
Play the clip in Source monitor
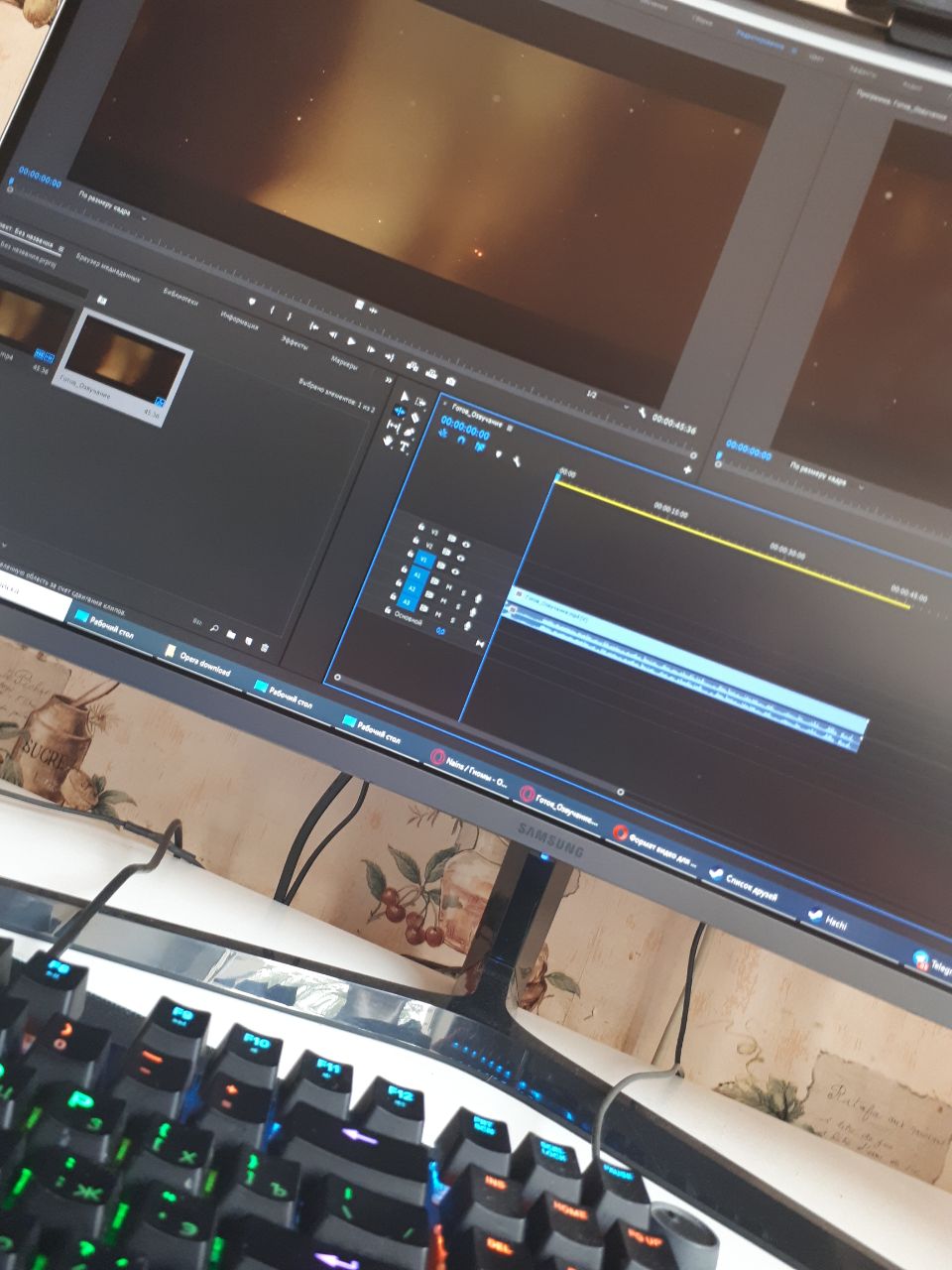(x=351, y=340)
